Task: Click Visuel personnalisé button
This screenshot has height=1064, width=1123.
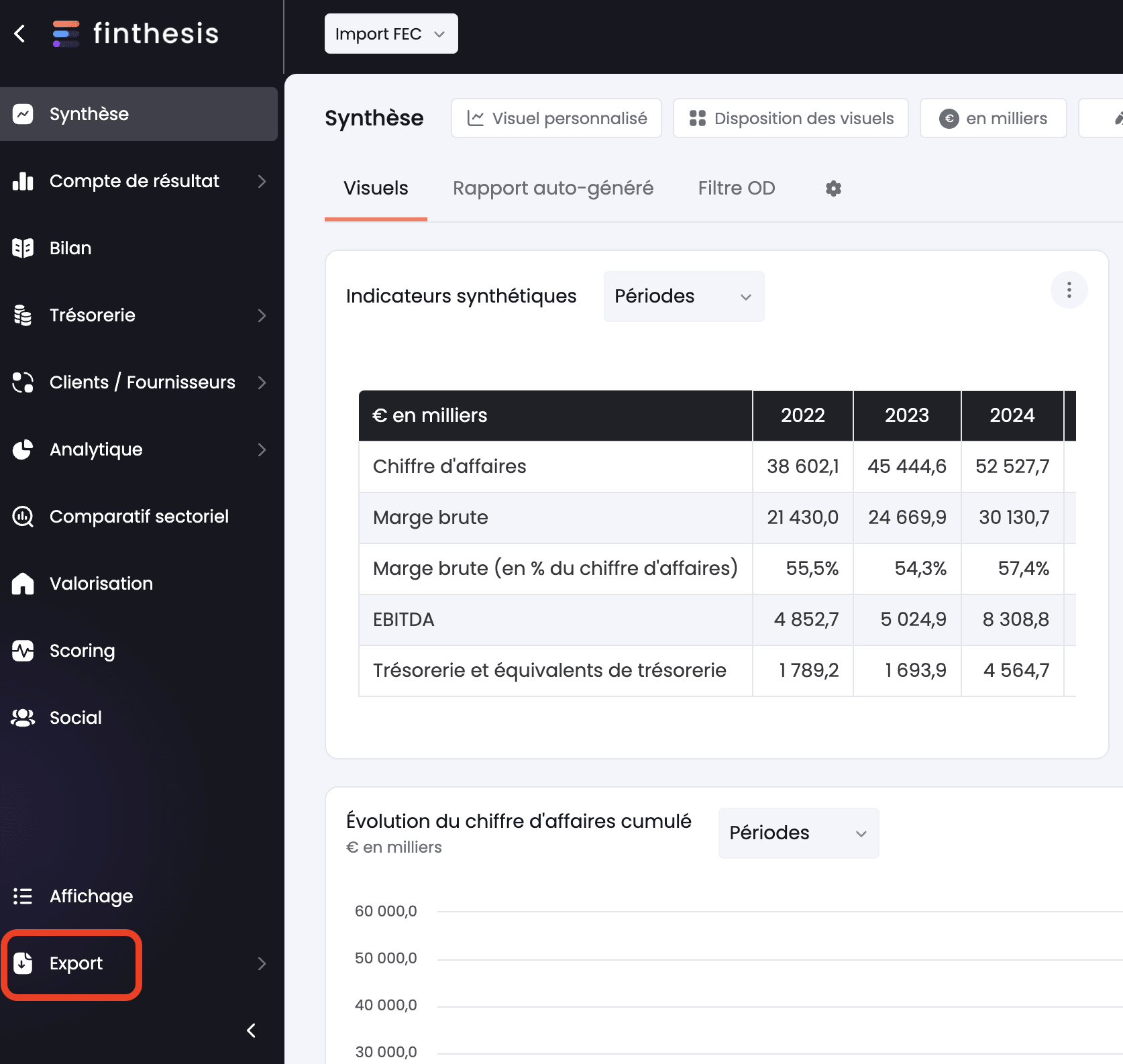Action: 556,119
